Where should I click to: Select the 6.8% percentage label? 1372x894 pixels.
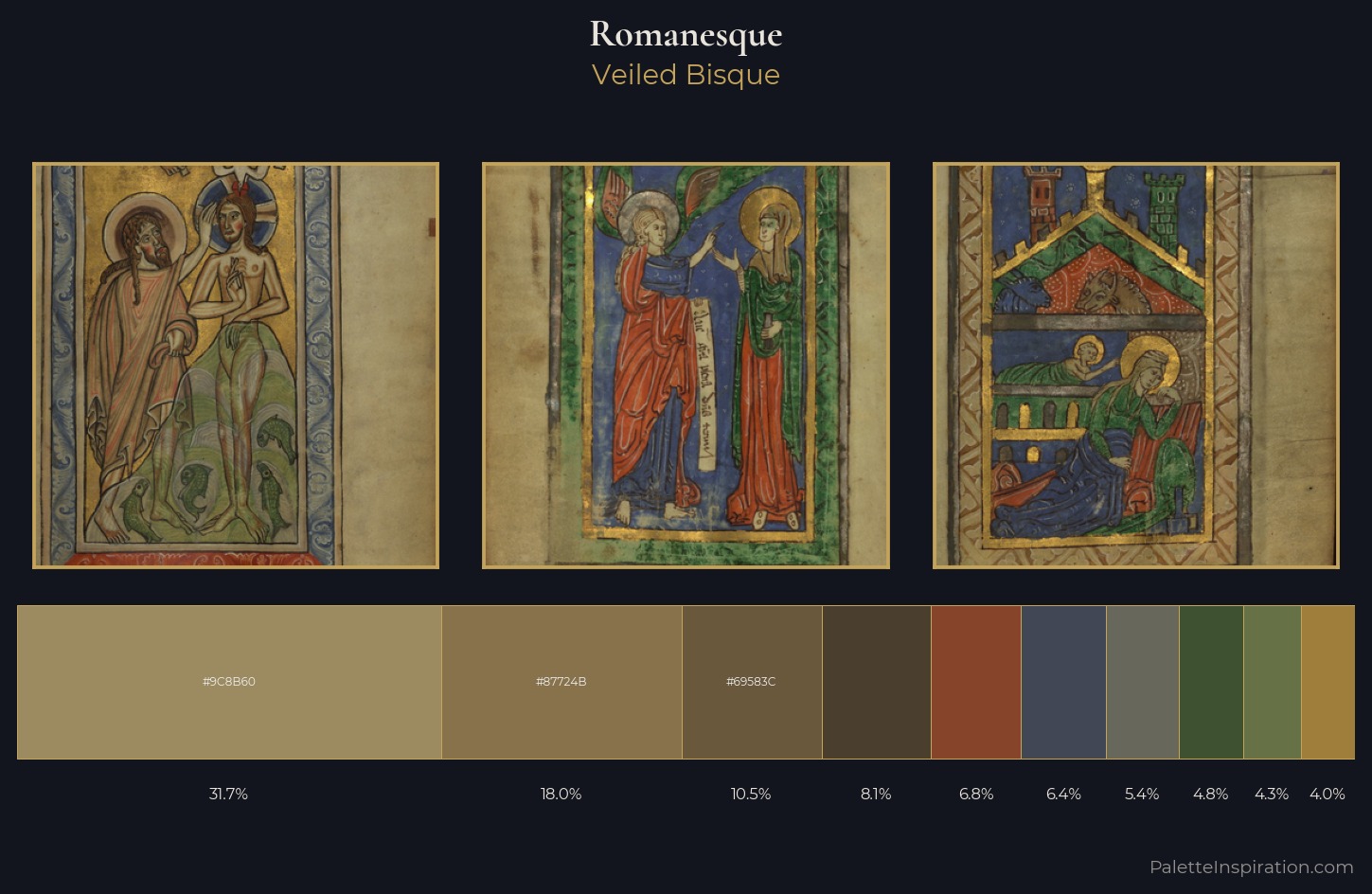point(976,794)
